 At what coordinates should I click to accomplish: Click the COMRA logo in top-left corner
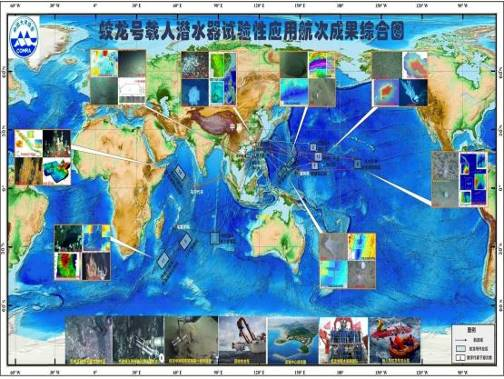(24, 37)
